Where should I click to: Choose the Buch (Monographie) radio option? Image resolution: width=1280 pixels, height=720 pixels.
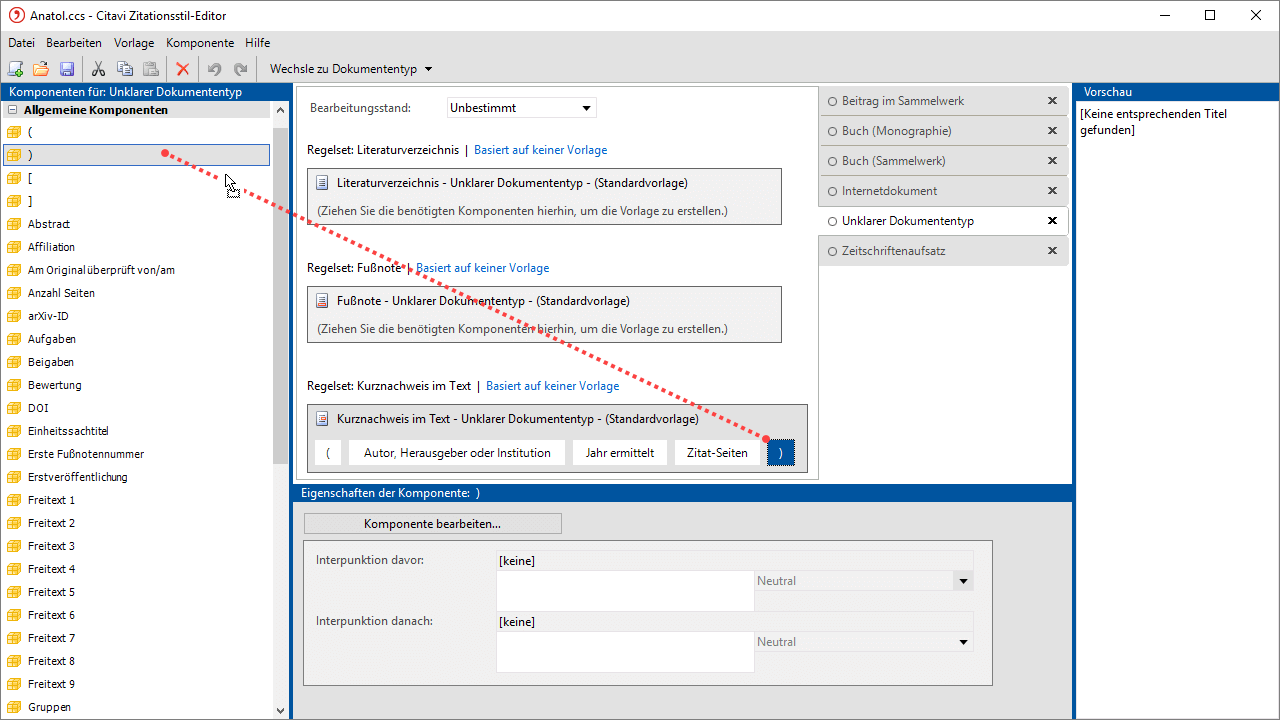point(832,131)
